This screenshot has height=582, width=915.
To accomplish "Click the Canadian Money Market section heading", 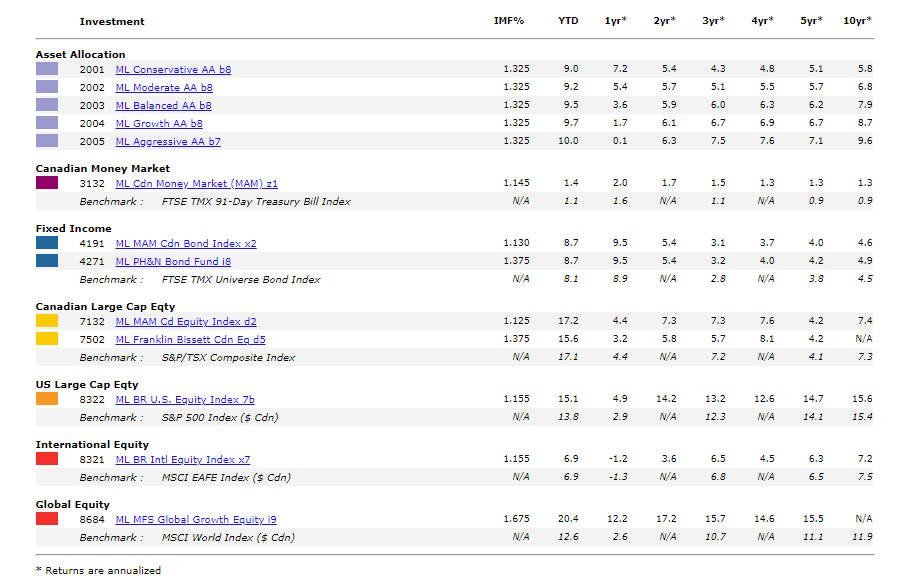I will pos(103,169).
